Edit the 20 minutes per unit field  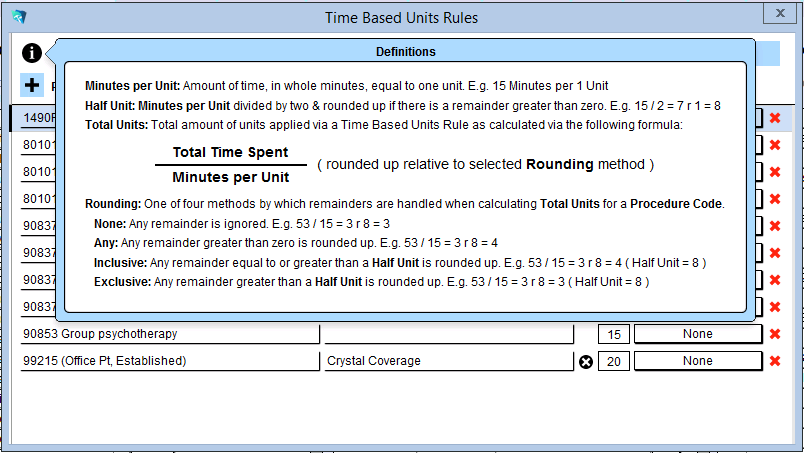(x=614, y=362)
